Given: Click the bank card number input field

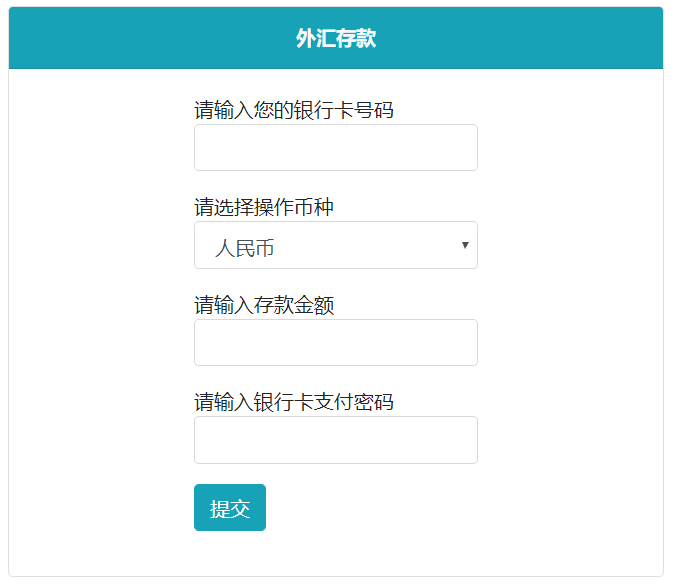Looking at the screenshot, I should pyautogui.click(x=335, y=148).
